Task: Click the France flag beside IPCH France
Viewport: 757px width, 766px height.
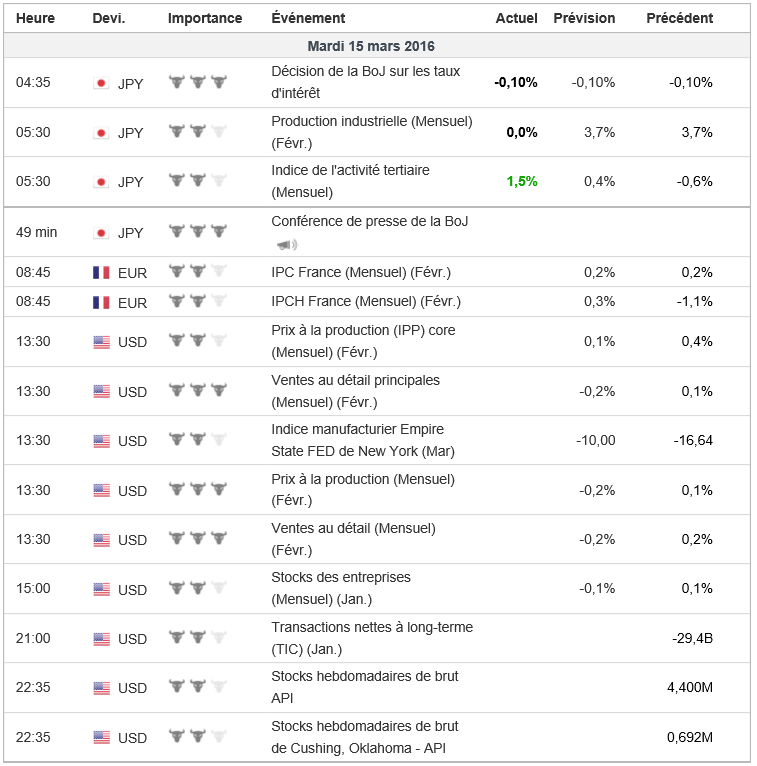Action: coord(101,302)
